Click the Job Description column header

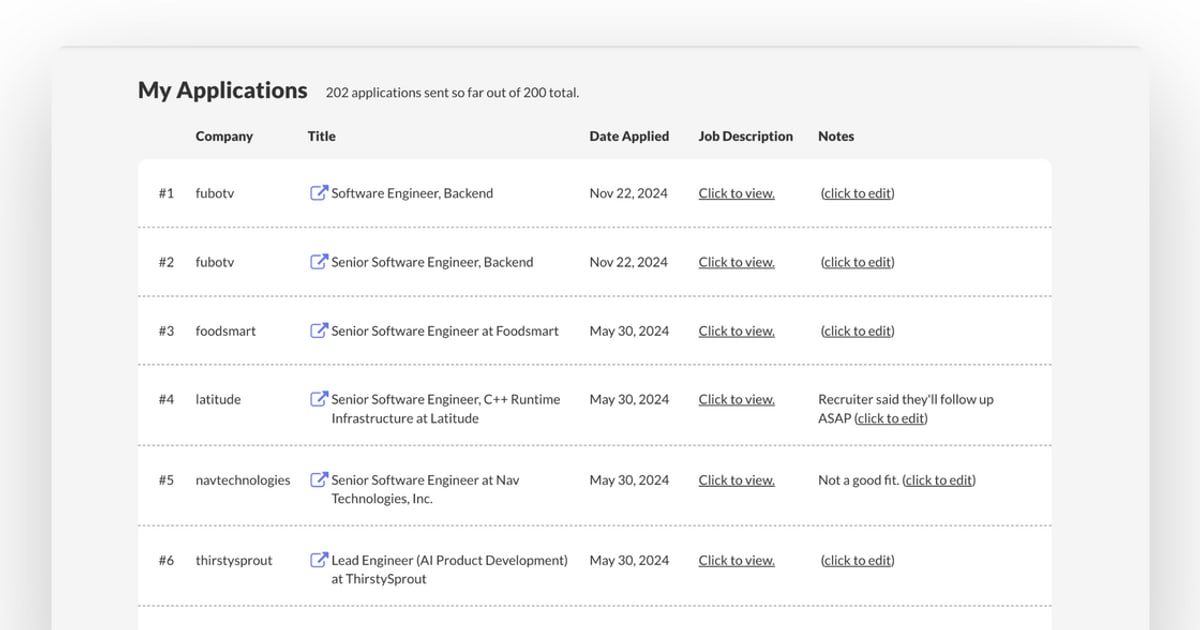745,136
